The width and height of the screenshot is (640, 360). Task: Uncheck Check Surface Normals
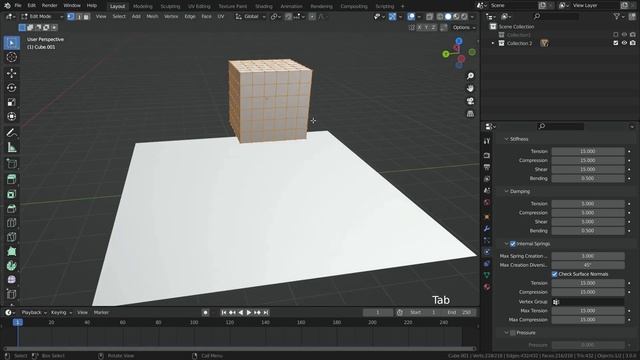click(x=554, y=274)
